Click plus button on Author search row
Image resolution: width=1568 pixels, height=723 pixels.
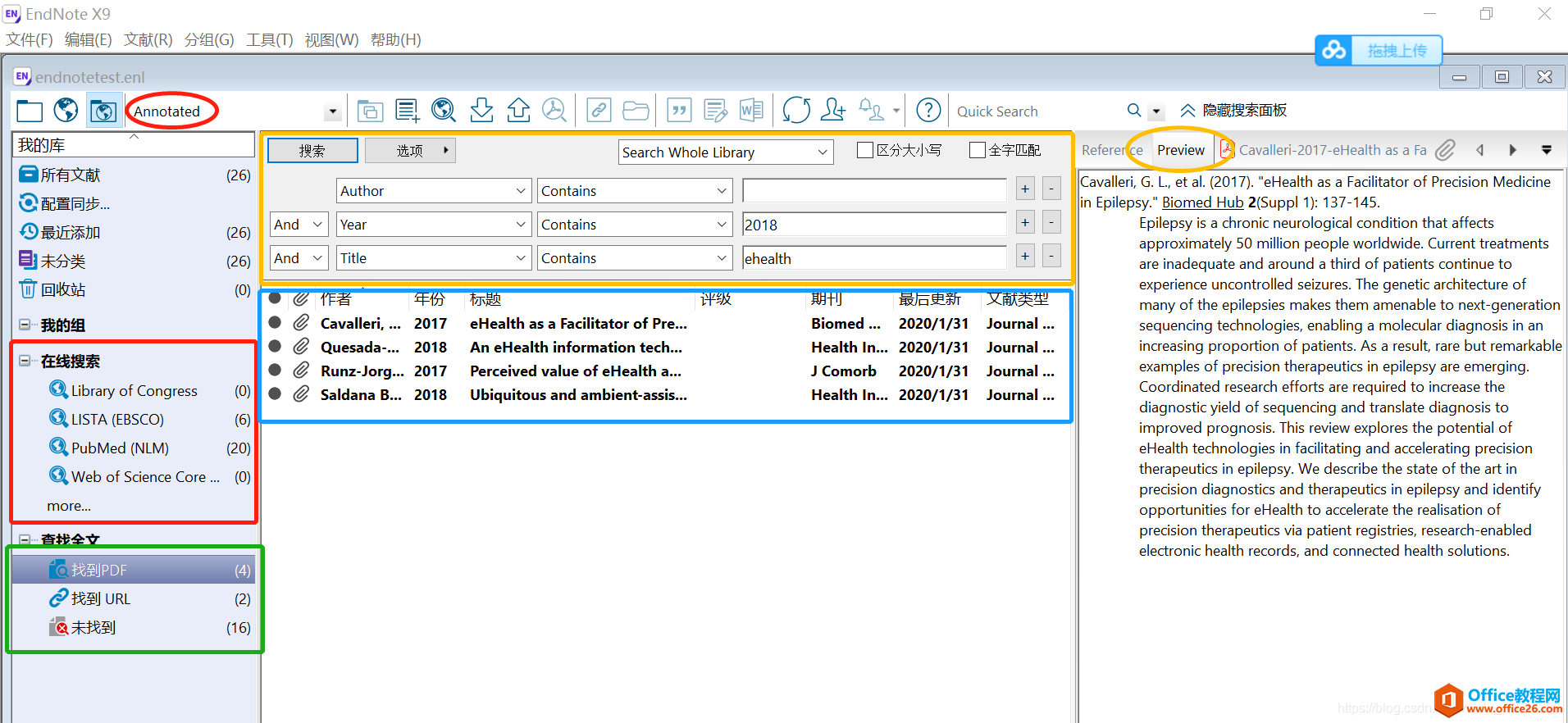(x=1025, y=189)
